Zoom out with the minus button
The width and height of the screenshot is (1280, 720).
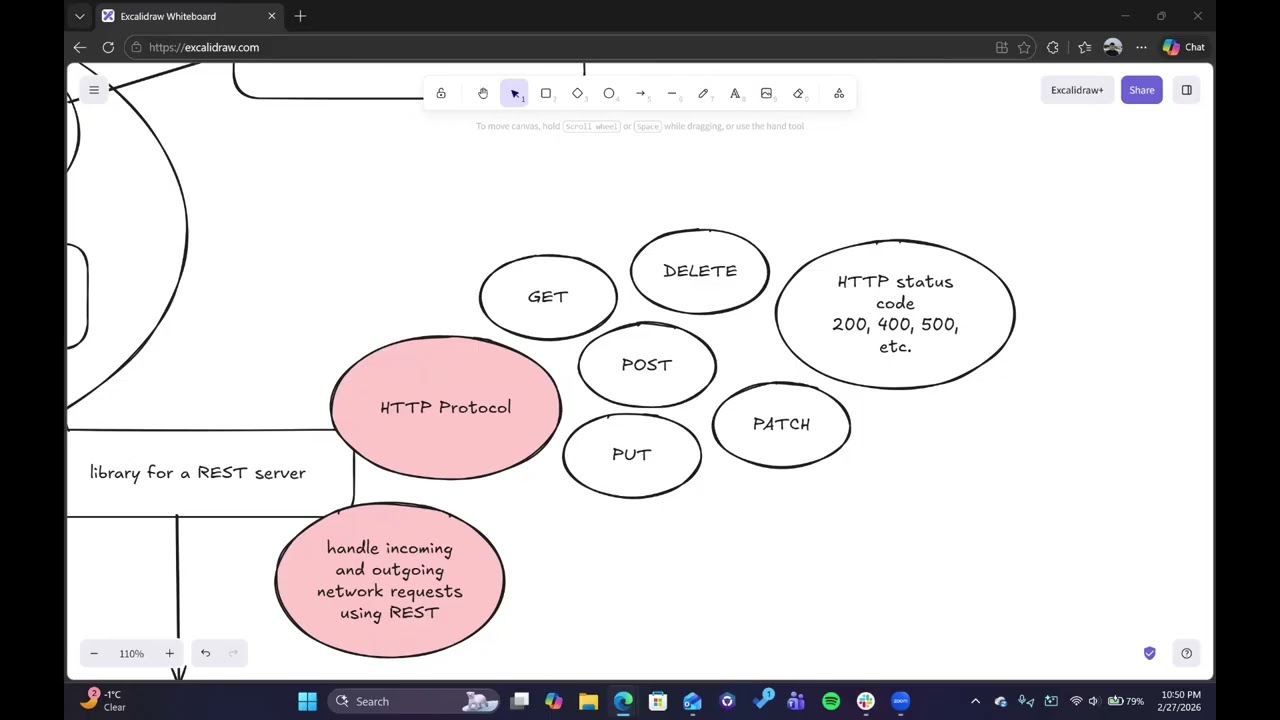pyautogui.click(x=94, y=653)
